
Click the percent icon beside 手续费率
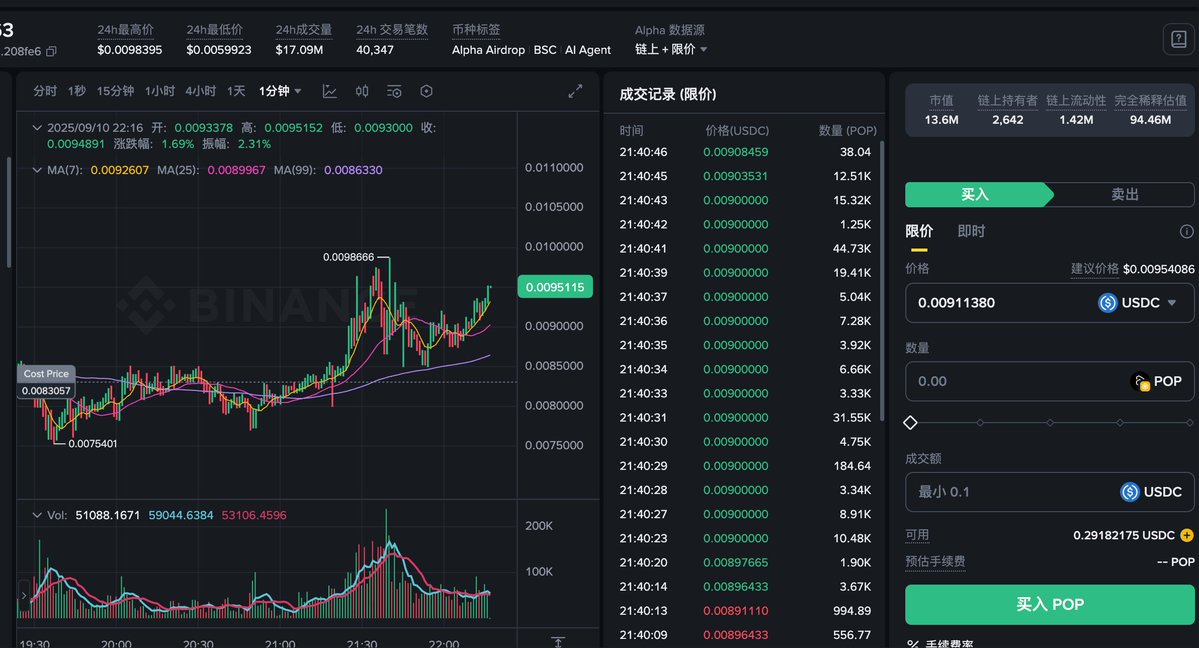point(912,644)
